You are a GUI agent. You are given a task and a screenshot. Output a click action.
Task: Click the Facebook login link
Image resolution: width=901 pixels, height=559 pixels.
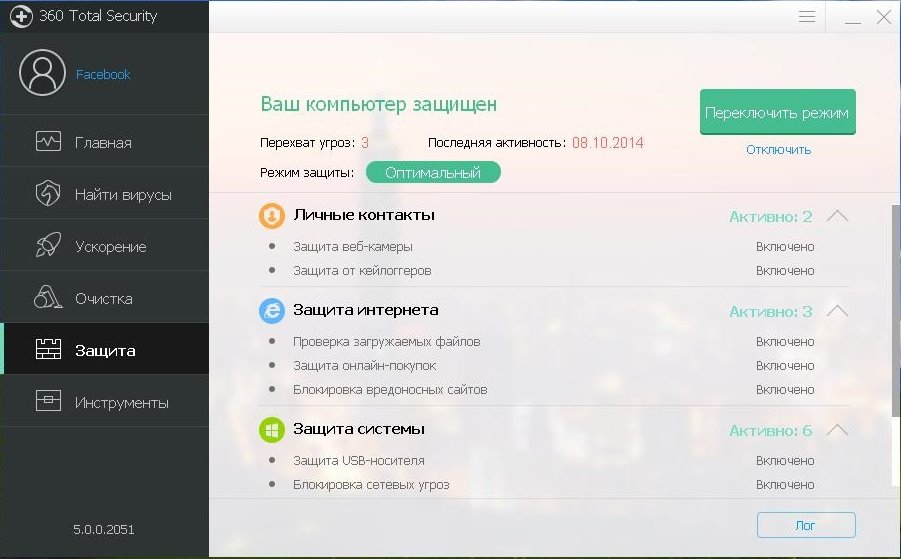(103, 74)
